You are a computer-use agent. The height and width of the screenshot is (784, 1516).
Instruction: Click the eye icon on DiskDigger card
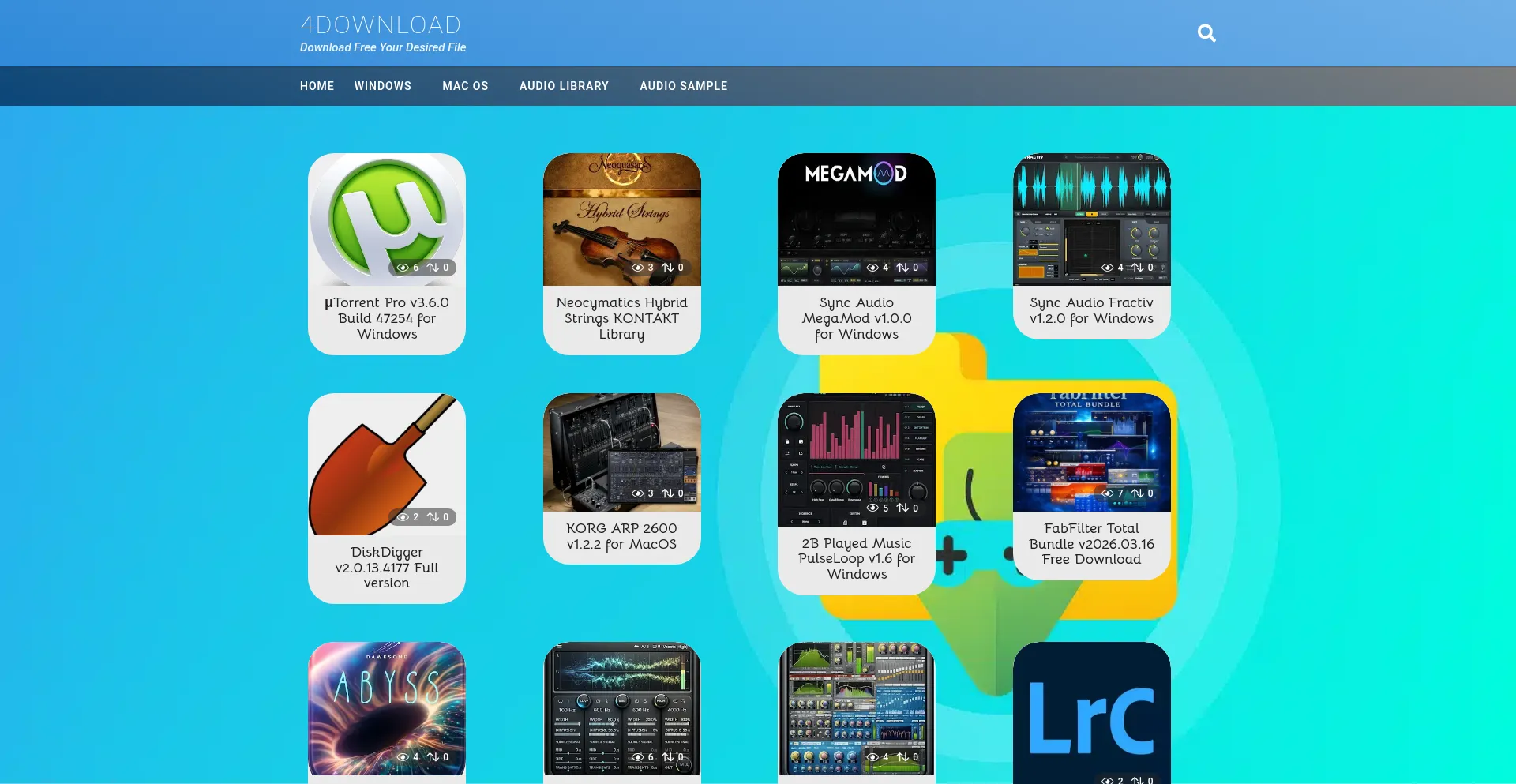tap(403, 517)
